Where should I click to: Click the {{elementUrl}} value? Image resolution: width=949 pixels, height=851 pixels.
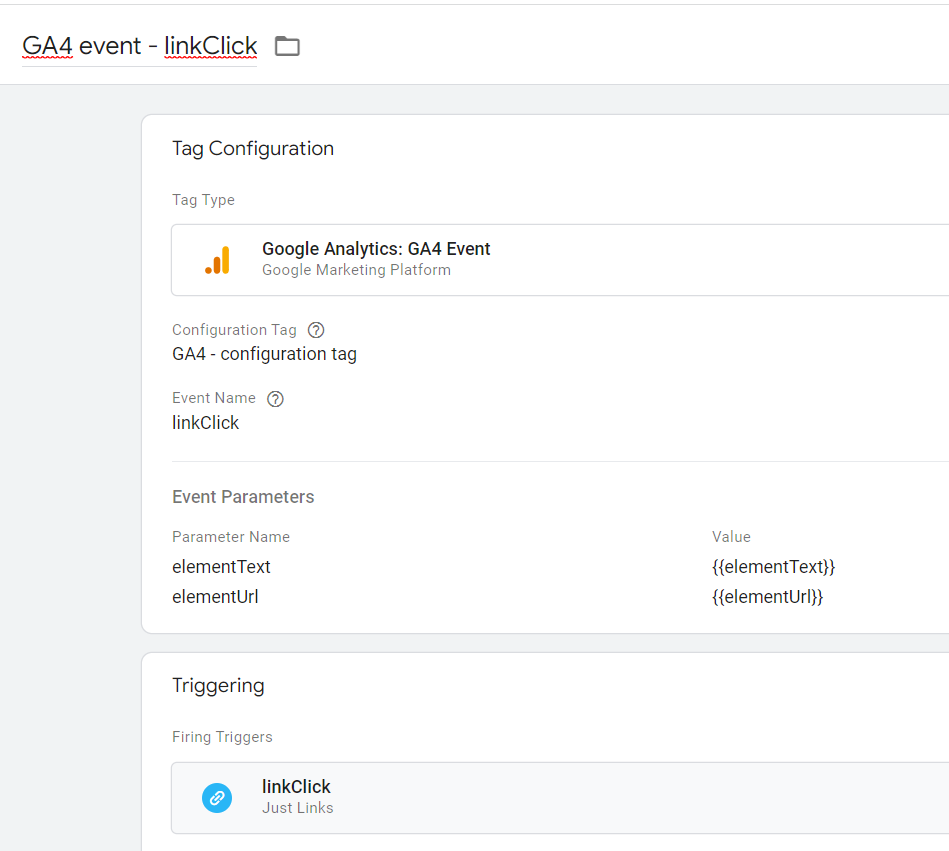767,597
